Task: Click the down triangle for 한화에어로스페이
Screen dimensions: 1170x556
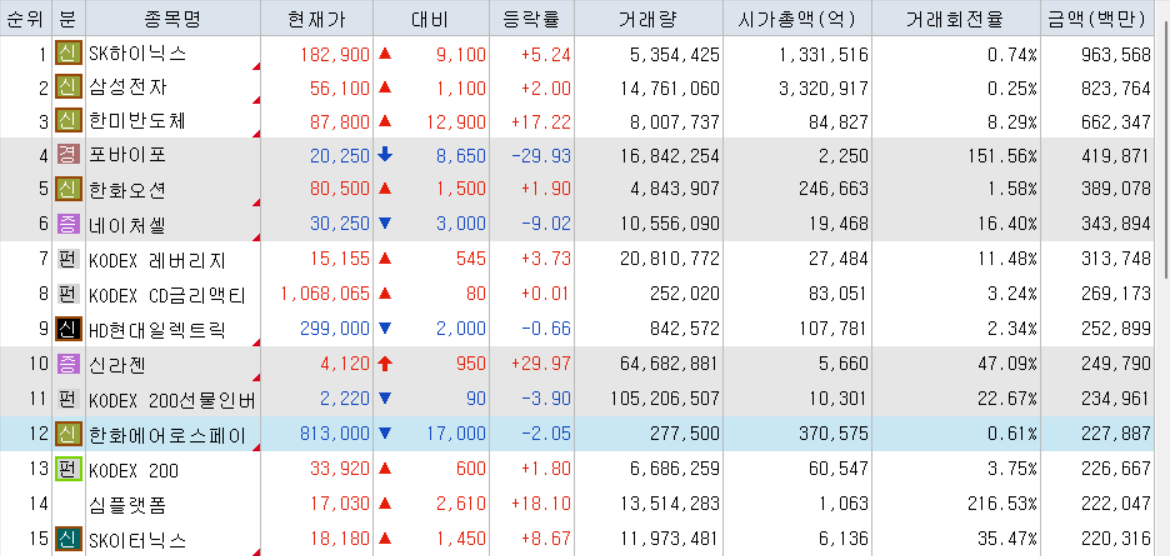Action: [x=385, y=433]
